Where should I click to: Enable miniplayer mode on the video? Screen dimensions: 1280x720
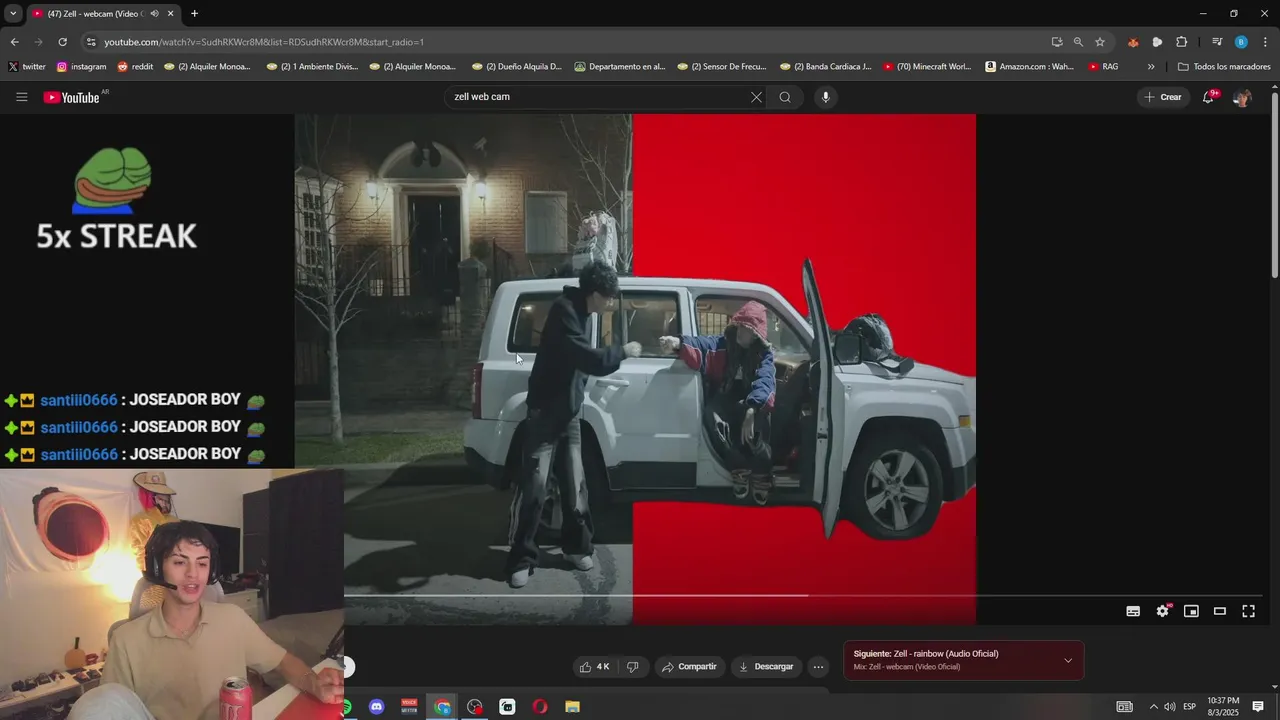click(x=1191, y=611)
